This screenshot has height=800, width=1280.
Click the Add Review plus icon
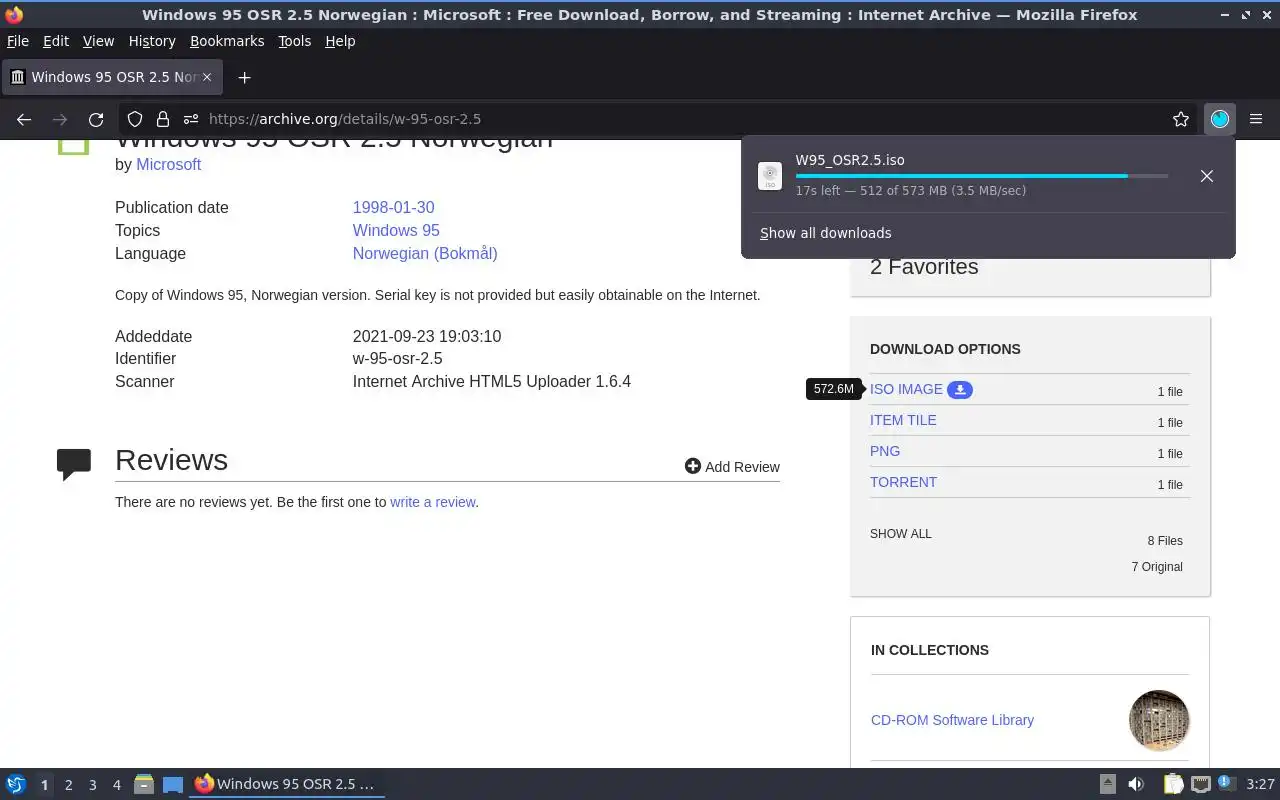click(693, 466)
